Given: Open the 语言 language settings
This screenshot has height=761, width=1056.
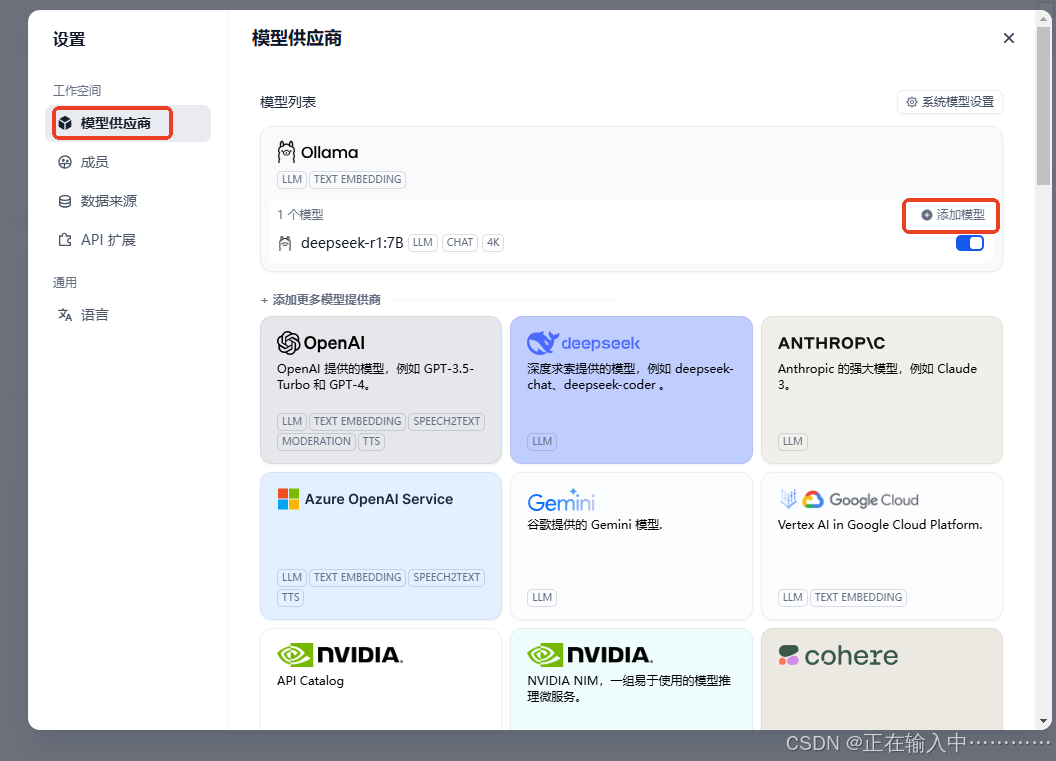Looking at the screenshot, I should [x=128, y=315].
